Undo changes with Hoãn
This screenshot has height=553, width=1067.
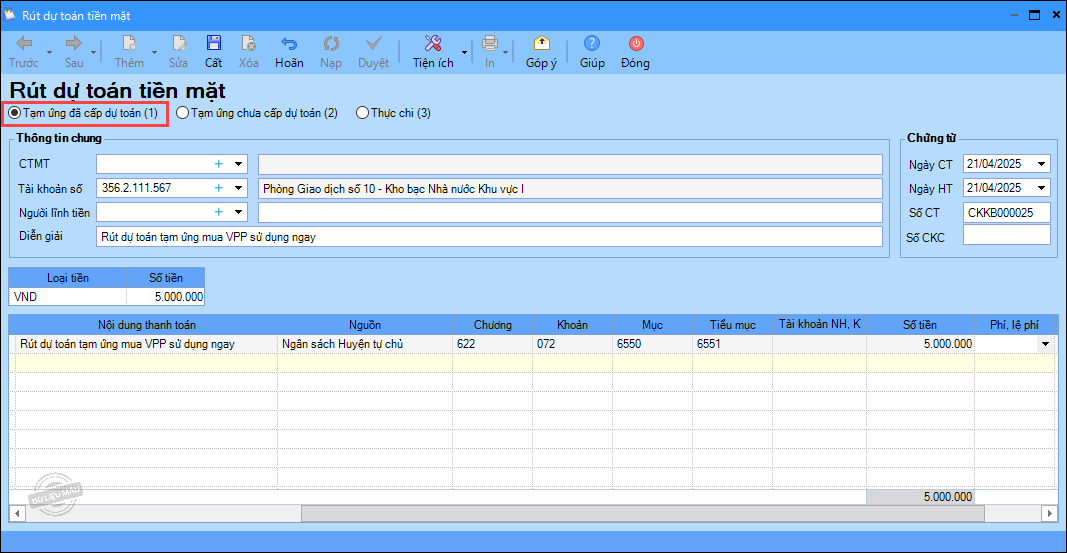point(289,52)
